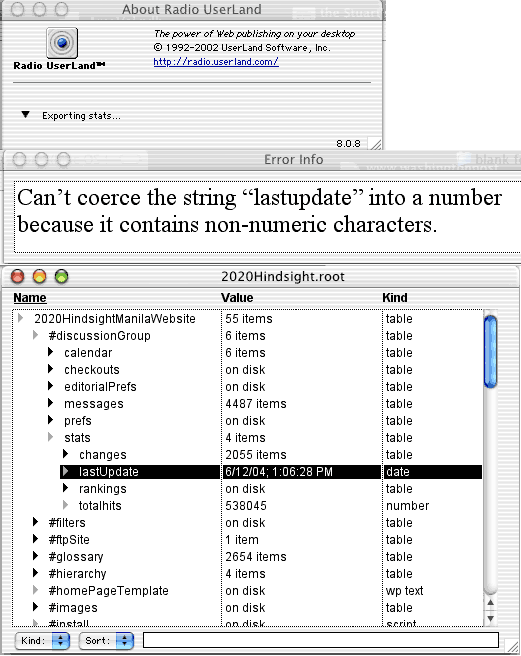Select the #ftpSite row name

point(69,539)
